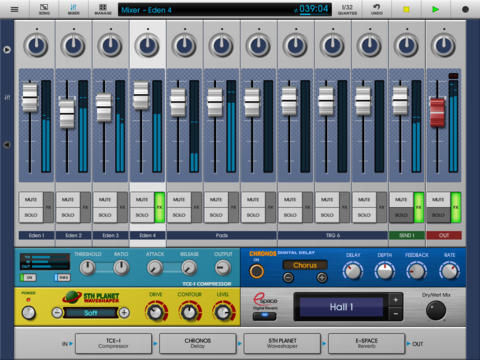Start playback with green play button

coord(435,9)
